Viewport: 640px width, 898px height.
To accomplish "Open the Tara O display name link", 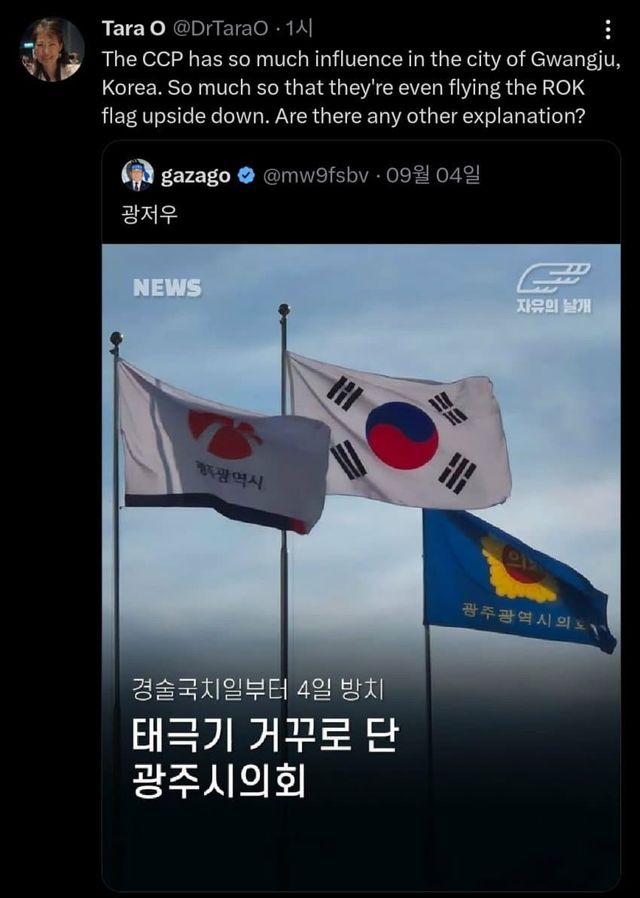I will click(134, 29).
